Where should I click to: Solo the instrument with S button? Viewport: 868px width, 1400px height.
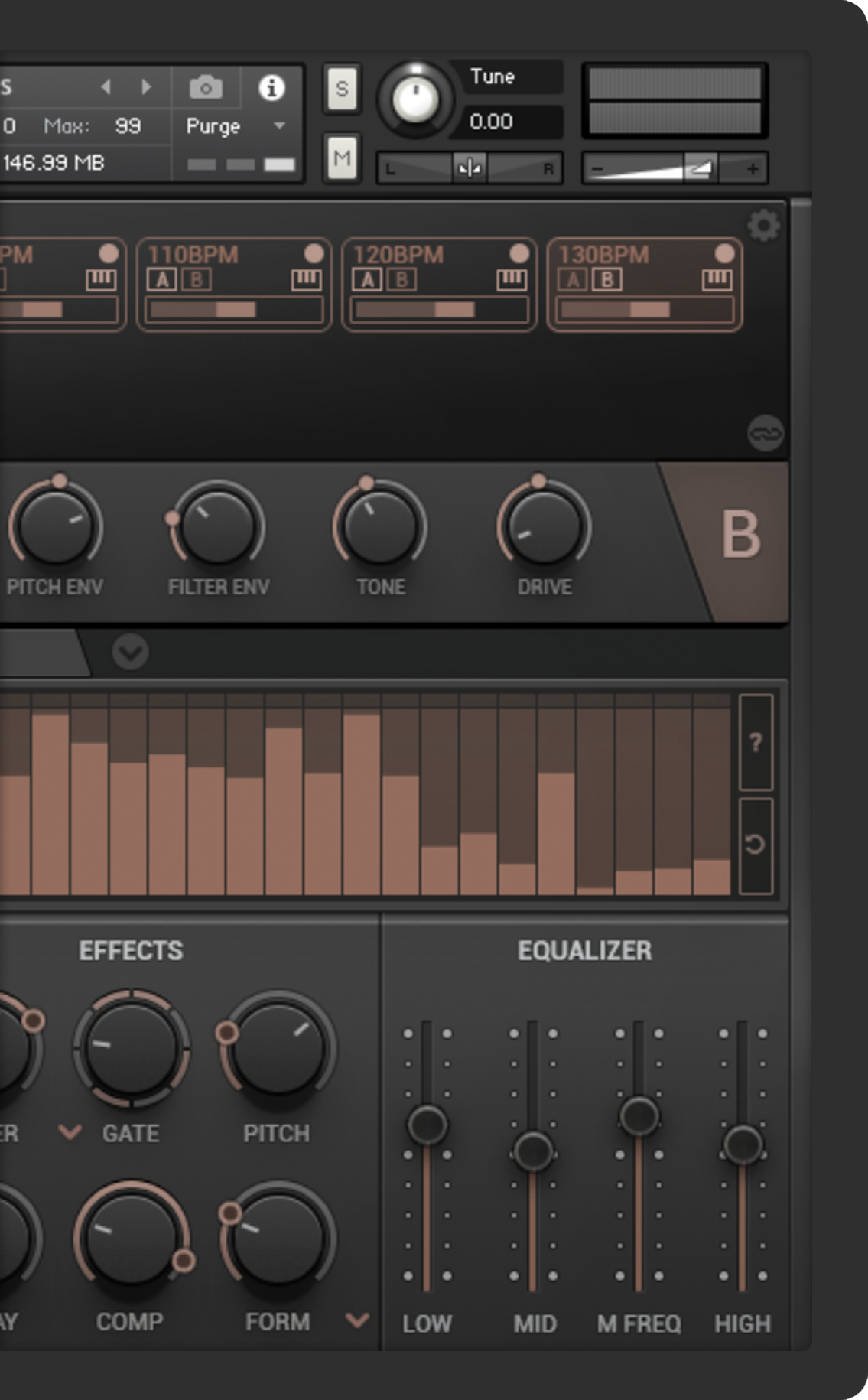point(342,89)
